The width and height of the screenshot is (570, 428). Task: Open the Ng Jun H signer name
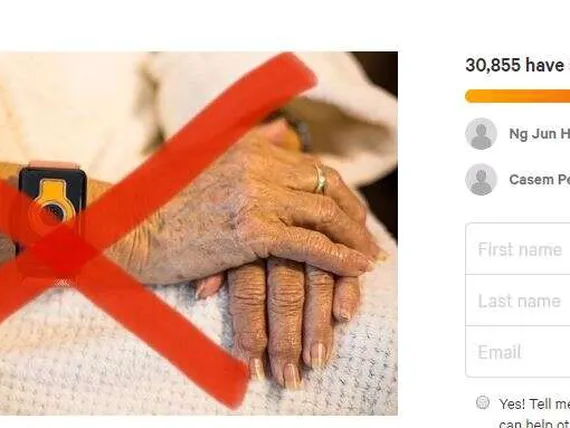click(x=539, y=134)
